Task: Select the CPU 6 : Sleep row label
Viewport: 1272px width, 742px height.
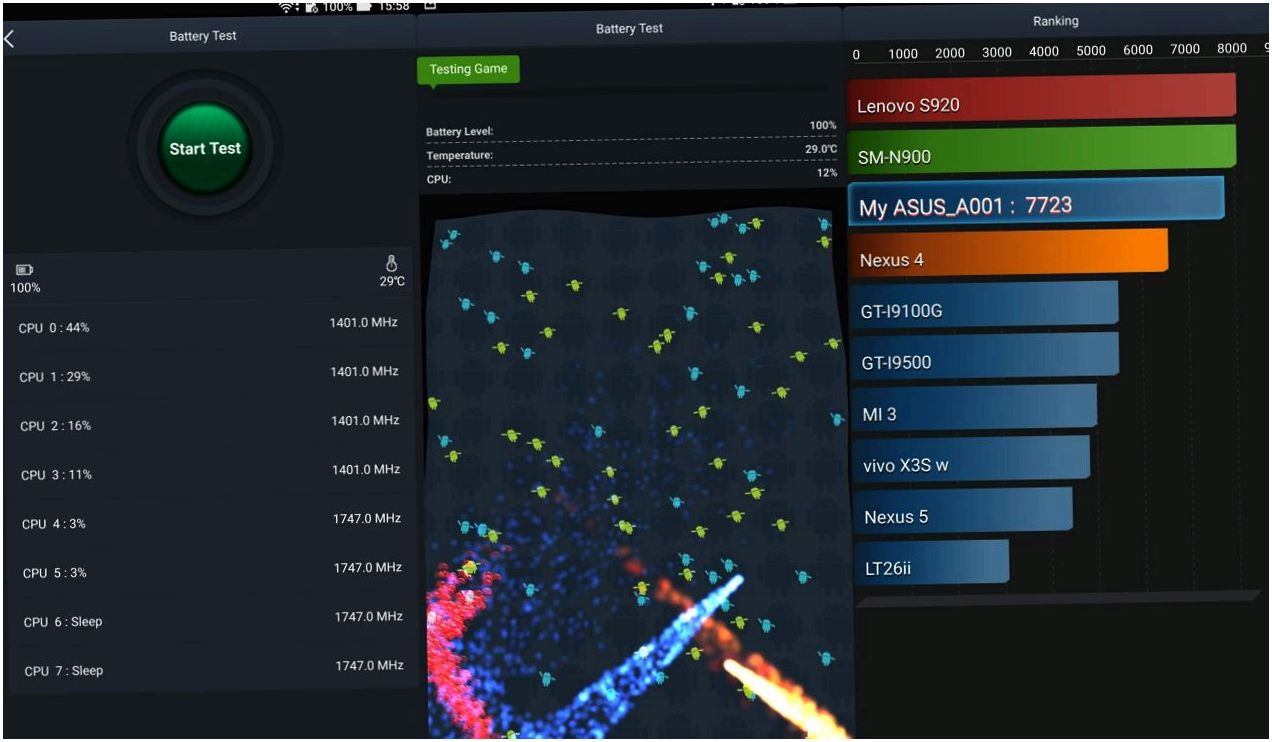Action: (63, 622)
